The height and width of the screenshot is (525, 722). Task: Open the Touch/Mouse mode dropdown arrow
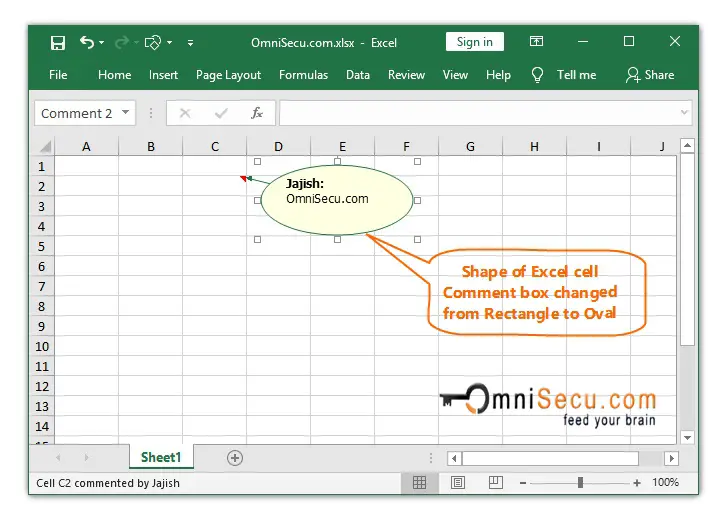169,42
